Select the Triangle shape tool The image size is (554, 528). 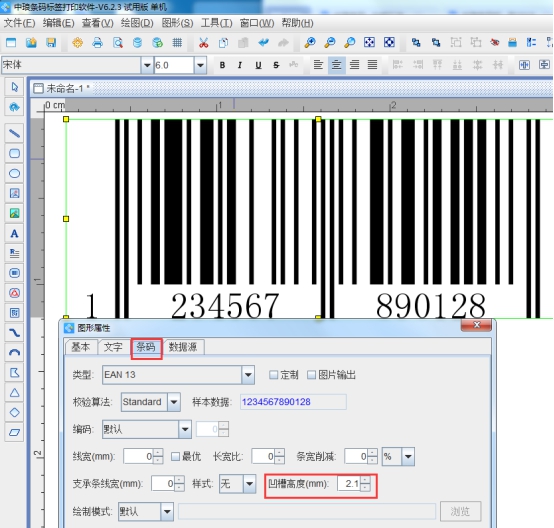(14, 393)
